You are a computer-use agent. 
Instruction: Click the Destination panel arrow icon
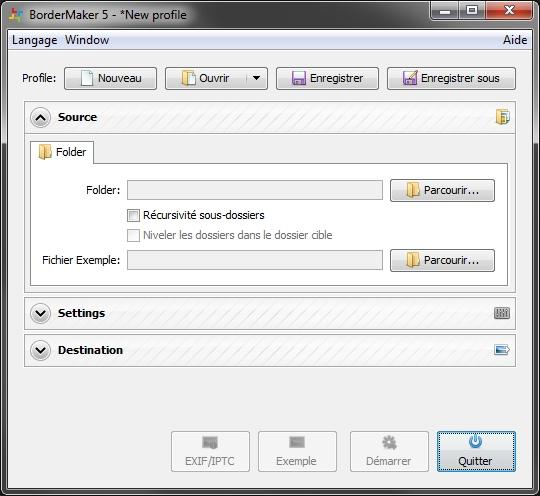click(502, 350)
